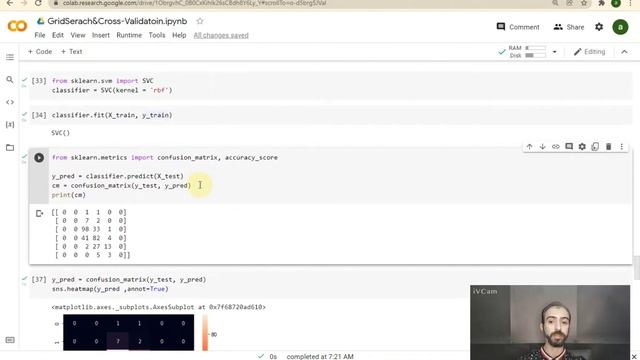Mirror the cell in a tab

(x=595, y=147)
